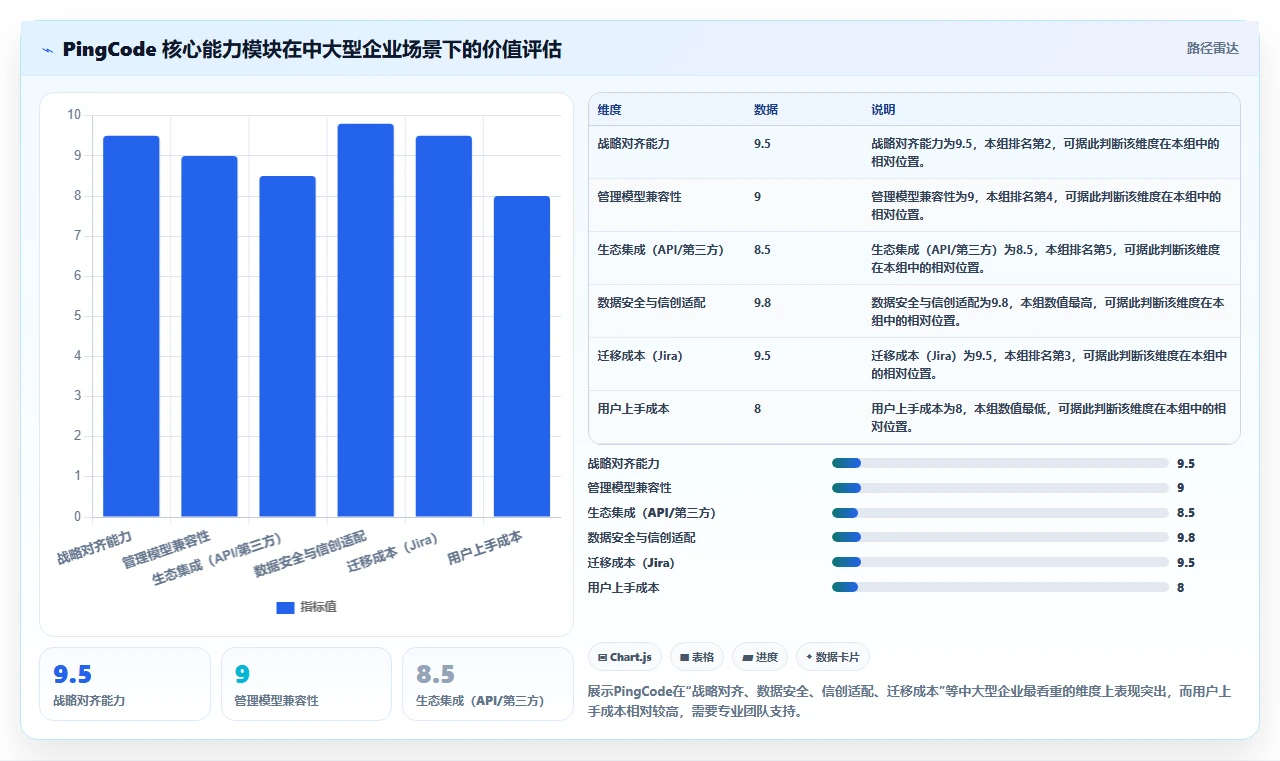Click the 管理模型兼容性 table row name
Screen dimensions: 1280x761
coord(640,197)
